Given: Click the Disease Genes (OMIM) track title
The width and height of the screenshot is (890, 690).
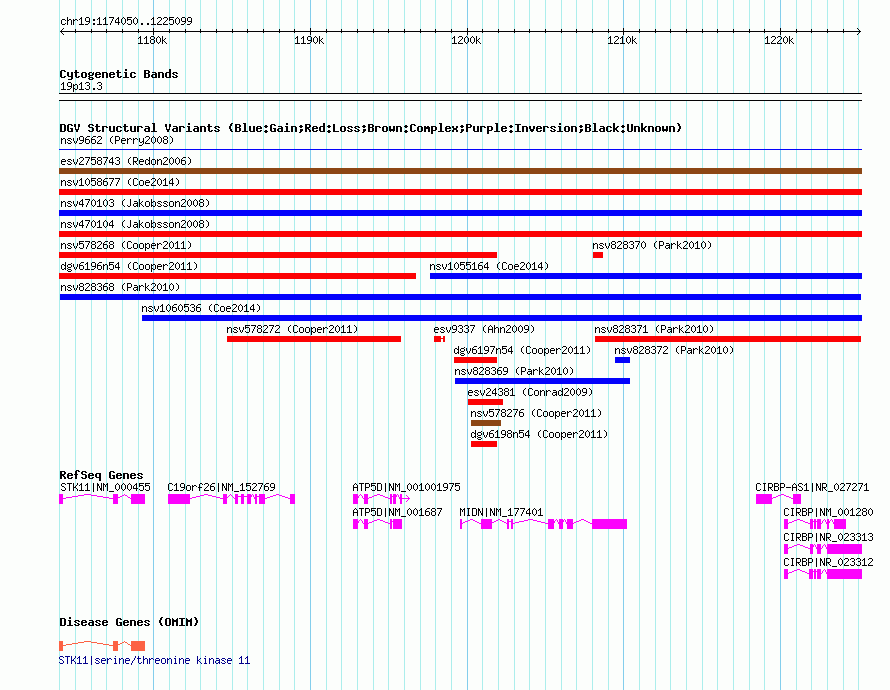Looking at the screenshot, I should click(x=129, y=622).
